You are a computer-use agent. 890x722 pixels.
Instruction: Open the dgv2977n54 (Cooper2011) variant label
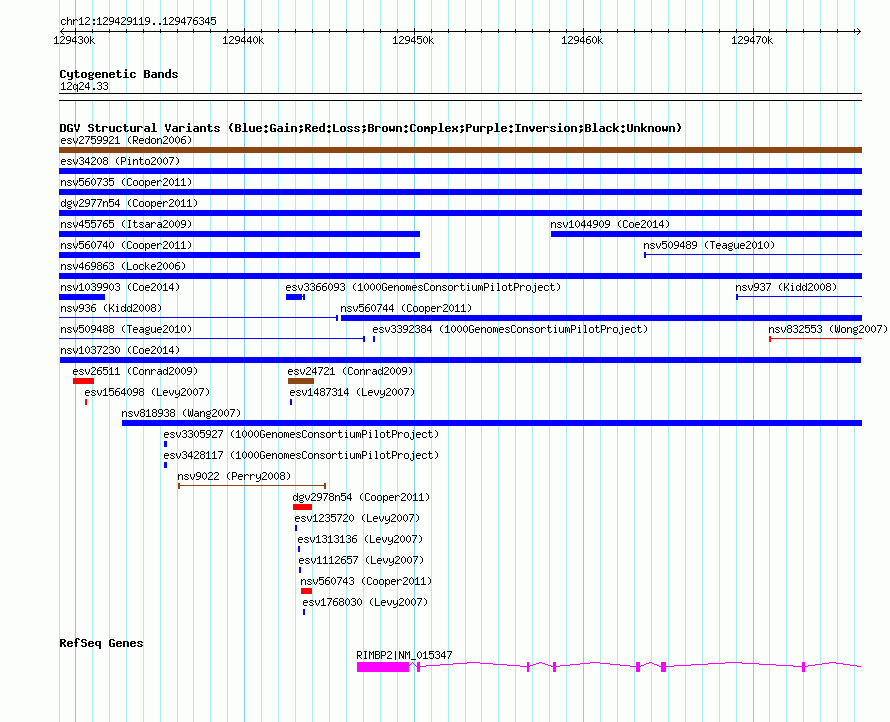[x=129, y=203]
